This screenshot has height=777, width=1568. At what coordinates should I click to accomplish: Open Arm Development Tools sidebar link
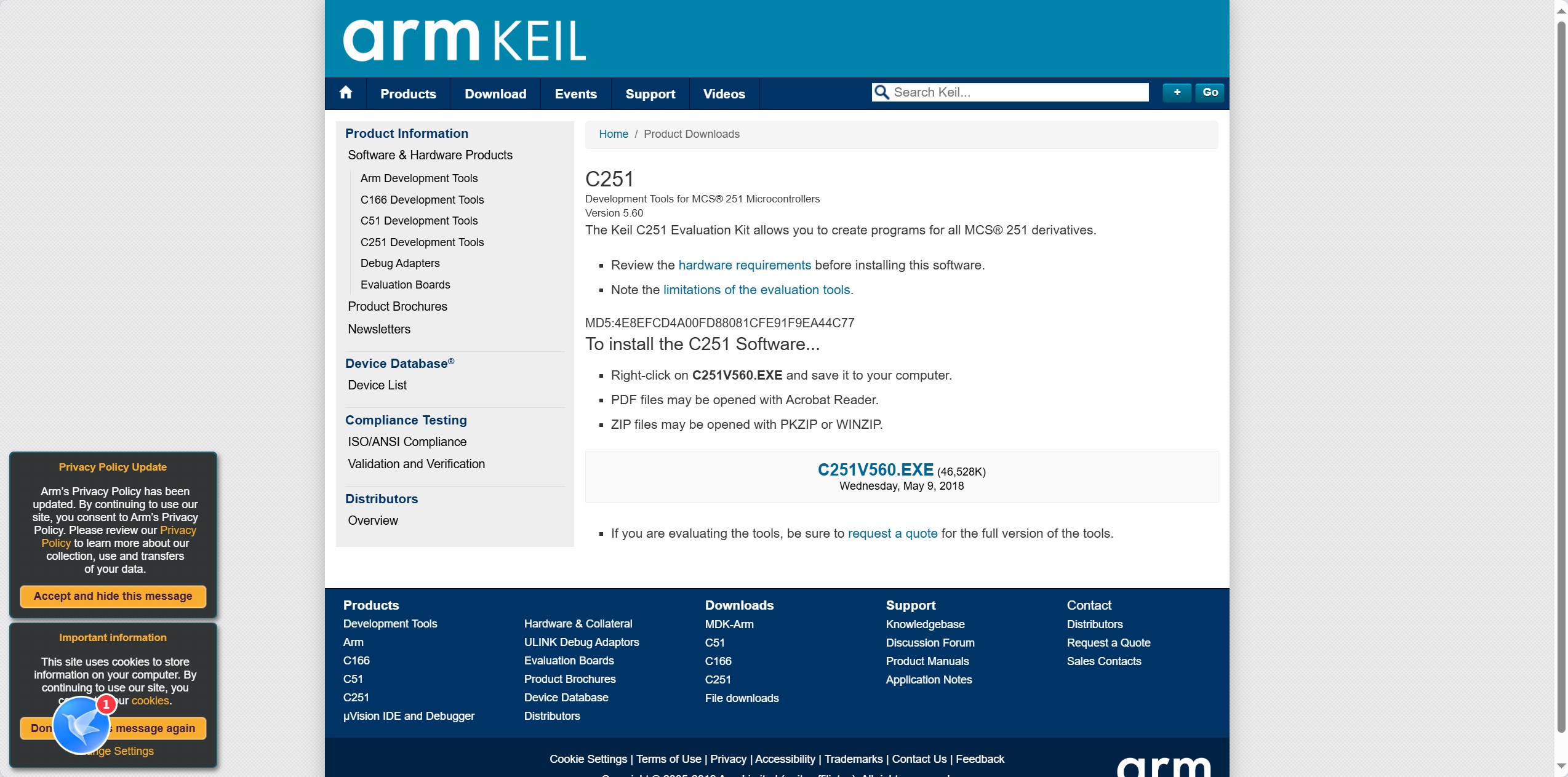click(419, 178)
